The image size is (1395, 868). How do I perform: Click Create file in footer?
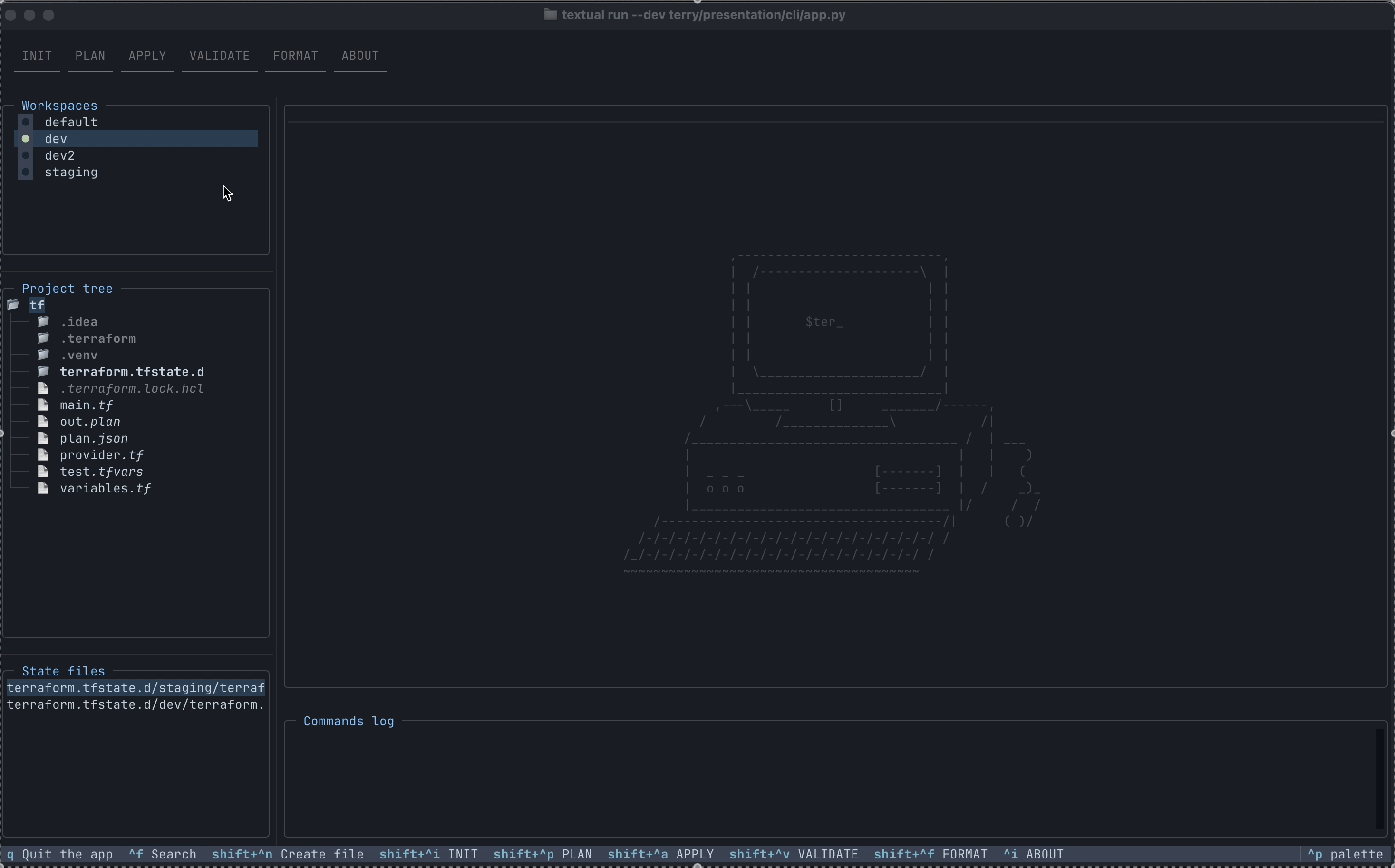pos(288,854)
